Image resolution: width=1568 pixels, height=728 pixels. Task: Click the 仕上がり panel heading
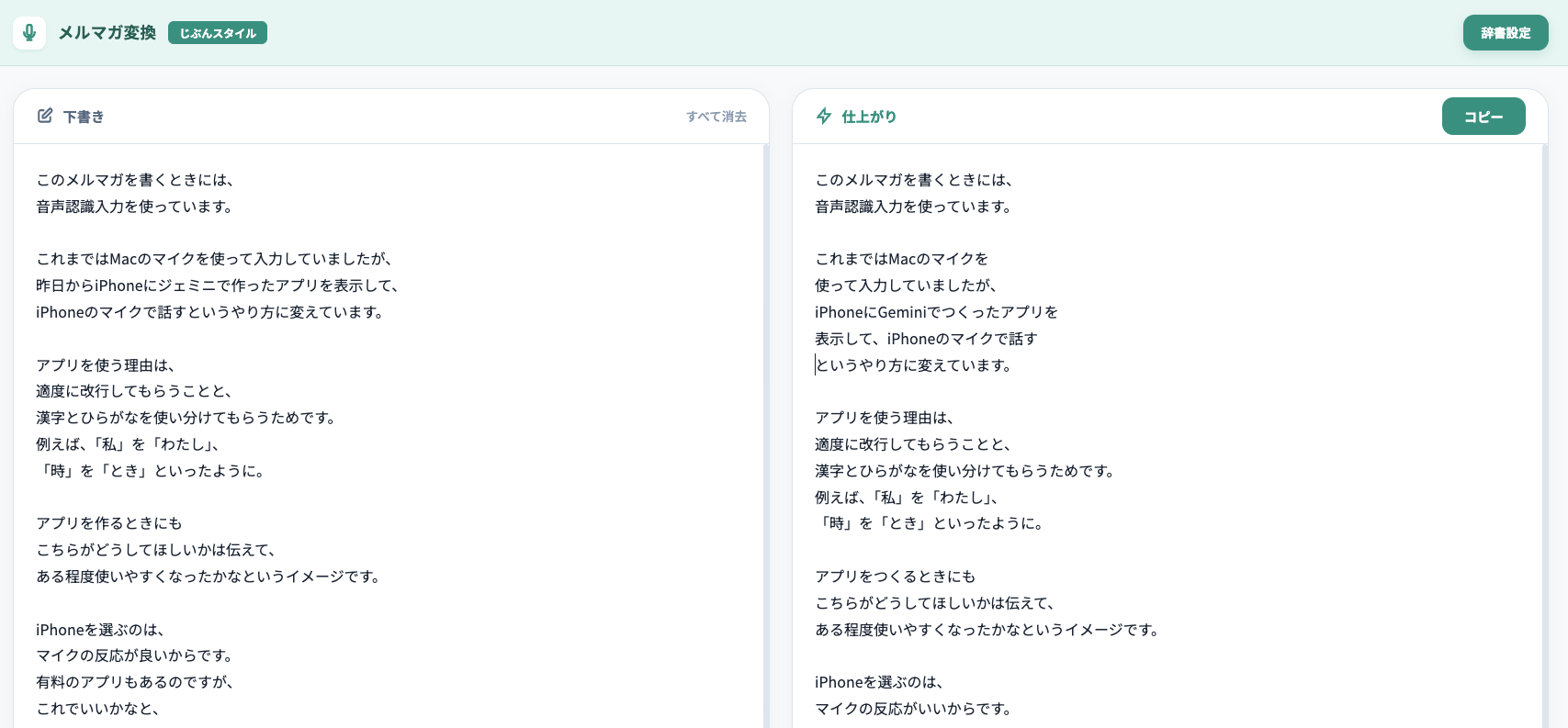(x=869, y=117)
